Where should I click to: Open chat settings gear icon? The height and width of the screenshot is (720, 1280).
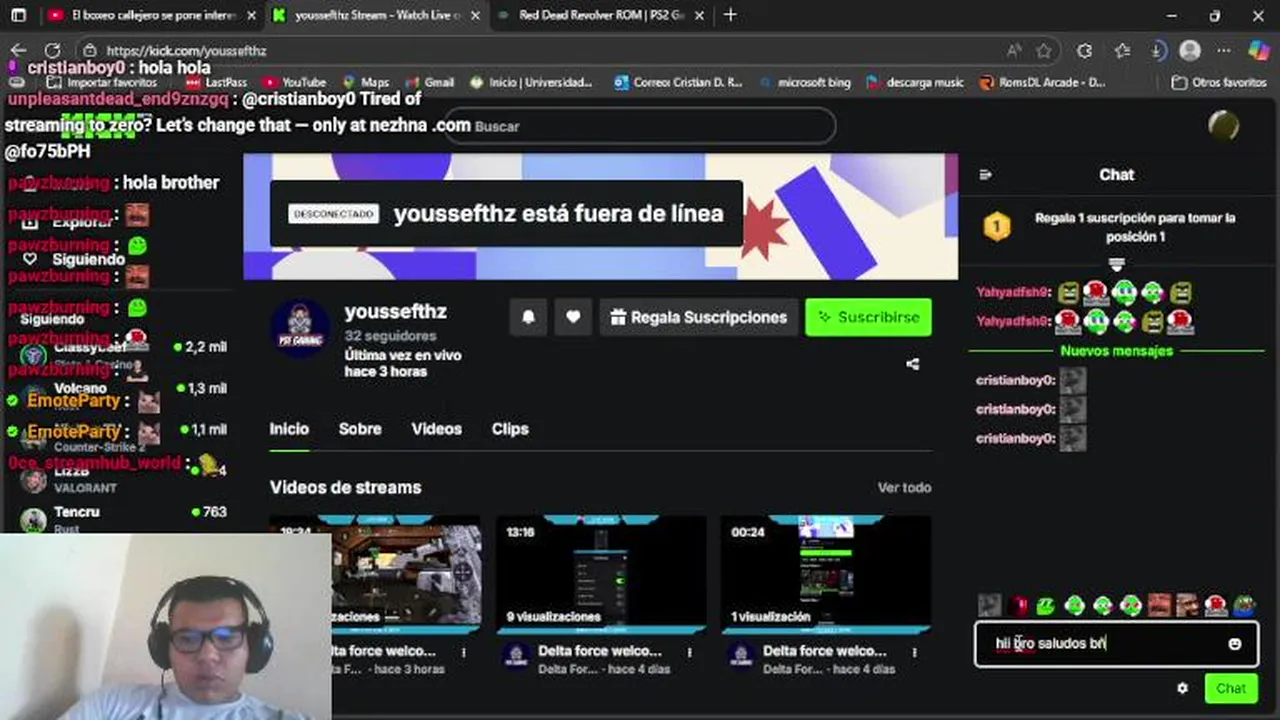click(x=1182, y=688)
